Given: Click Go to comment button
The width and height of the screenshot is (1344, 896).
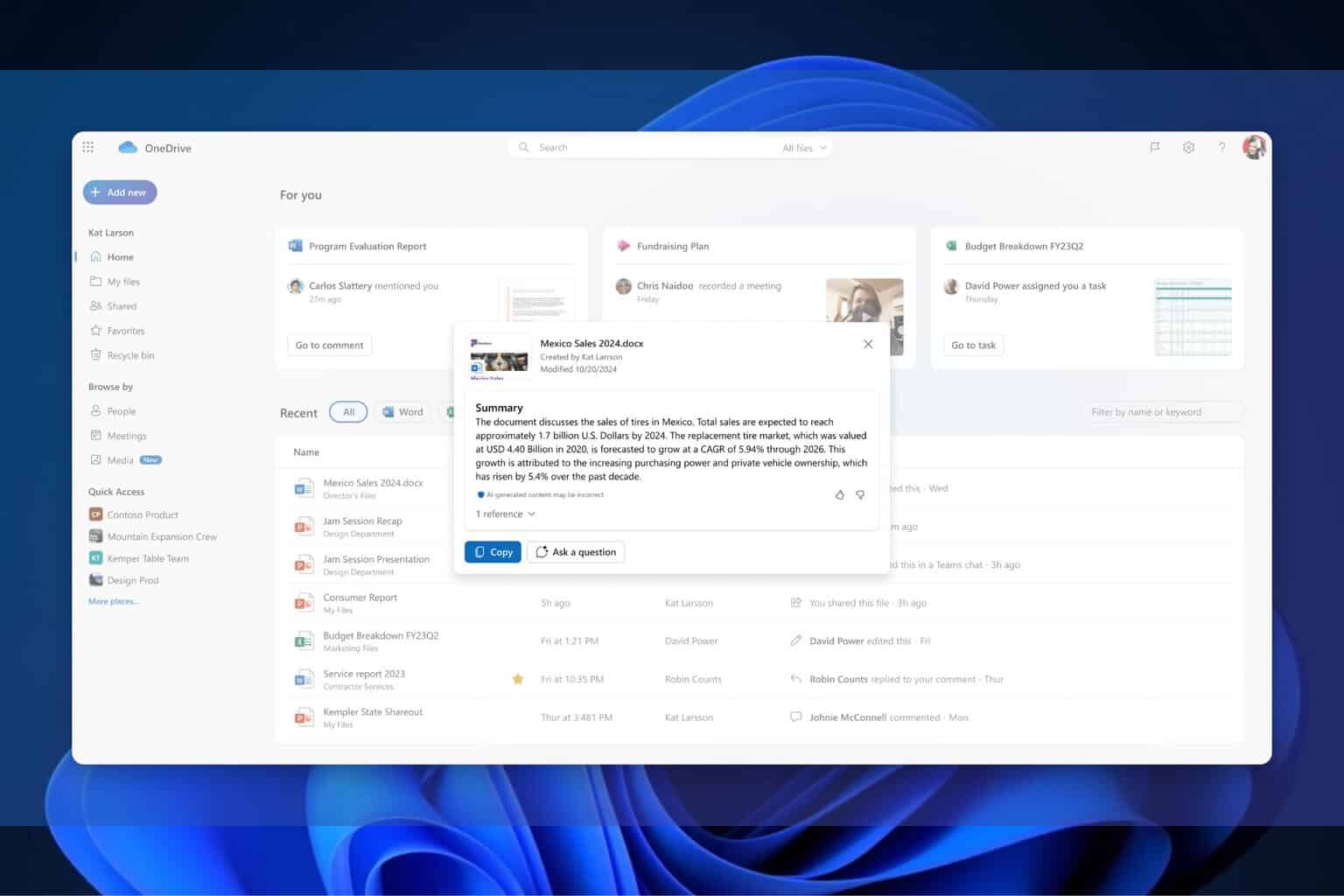Looking at the screenshot, I should tap(329, 345).
